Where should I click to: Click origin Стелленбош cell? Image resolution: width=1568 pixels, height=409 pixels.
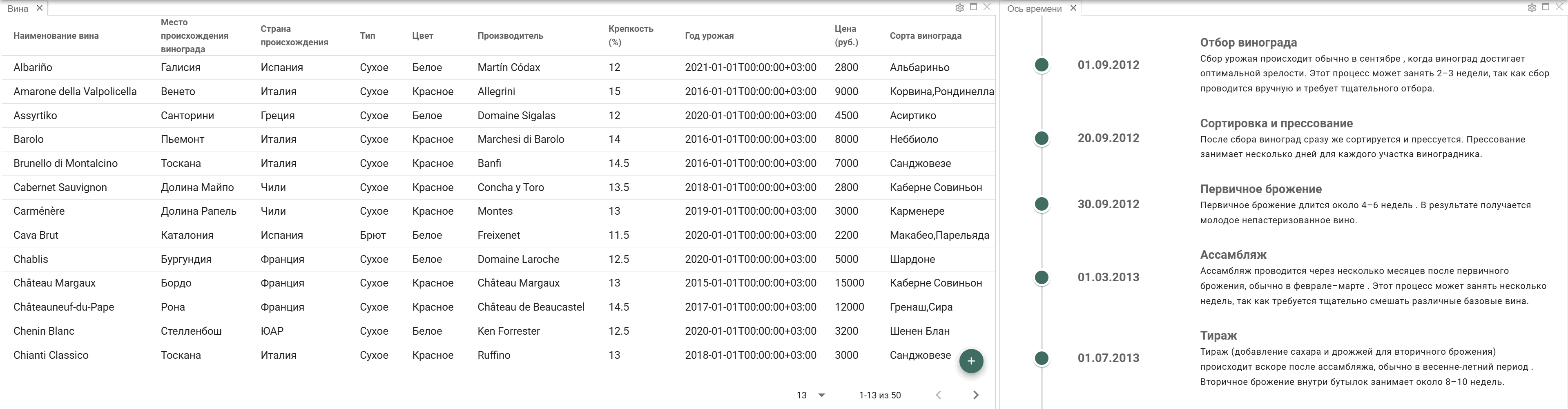pos(191,331)
